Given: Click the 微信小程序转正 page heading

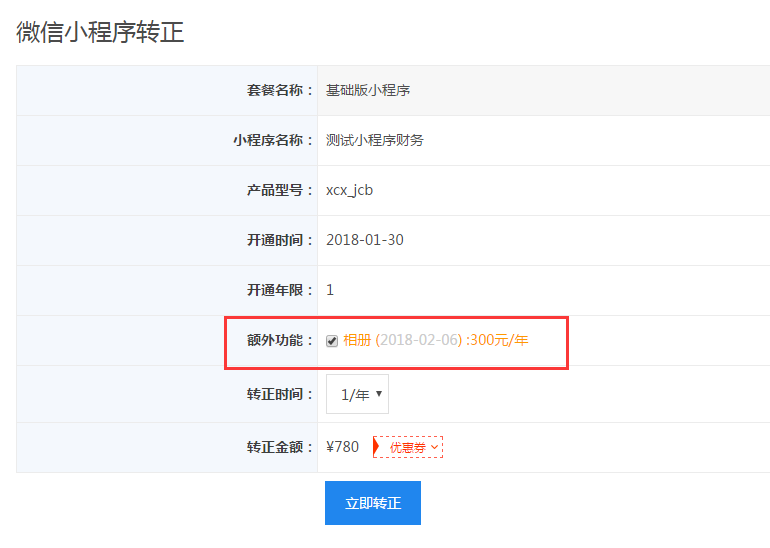Looking at the screenshot, I should 100,32.
